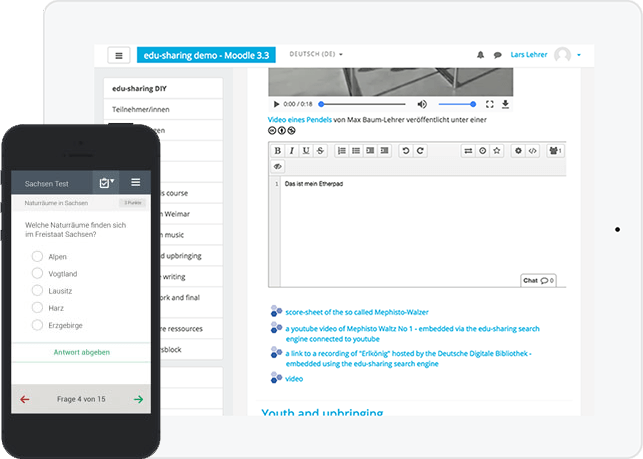Open Etherpad settings gear icon
This screenshot has height=459, width=643.
517,150
